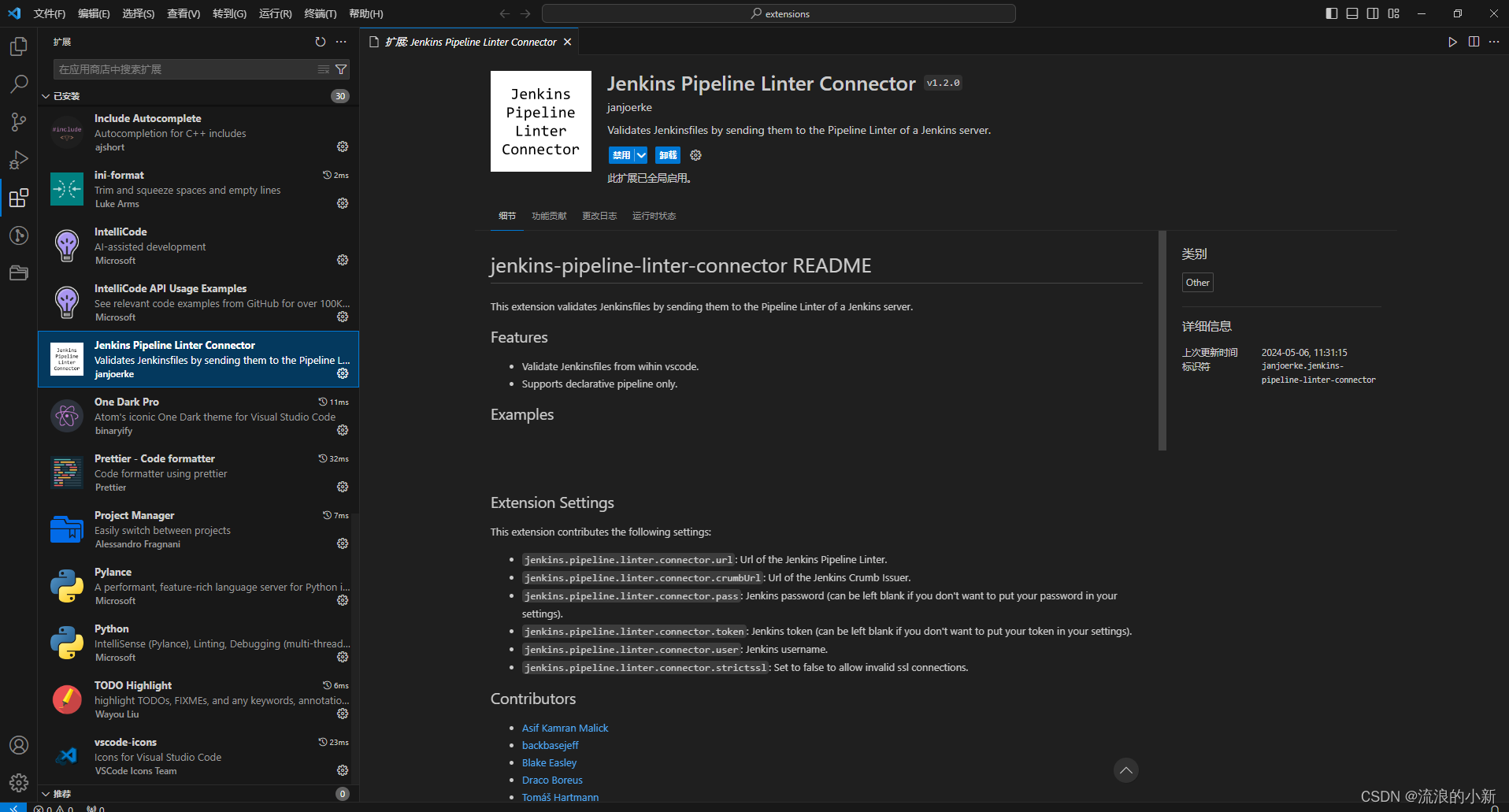Clear extension search results icon
1509x812 pixels.
tap(324, 69)
